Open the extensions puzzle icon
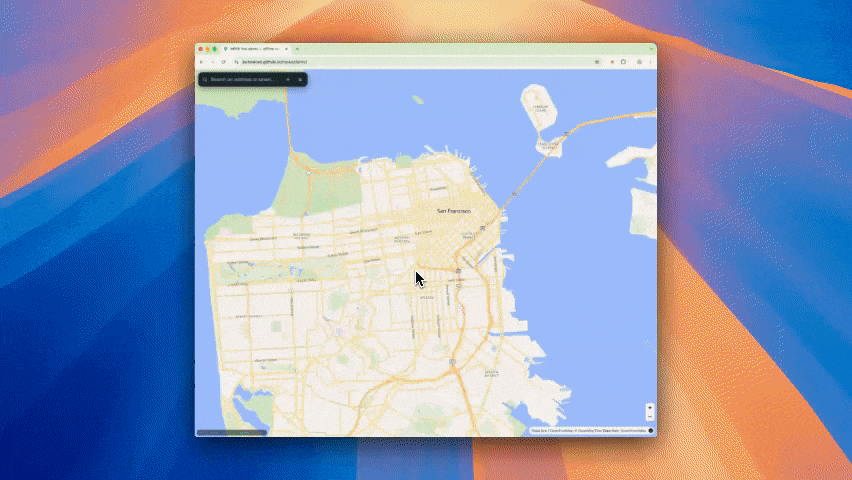This screenshot has width=852, height=480. (x=624, y=62)
